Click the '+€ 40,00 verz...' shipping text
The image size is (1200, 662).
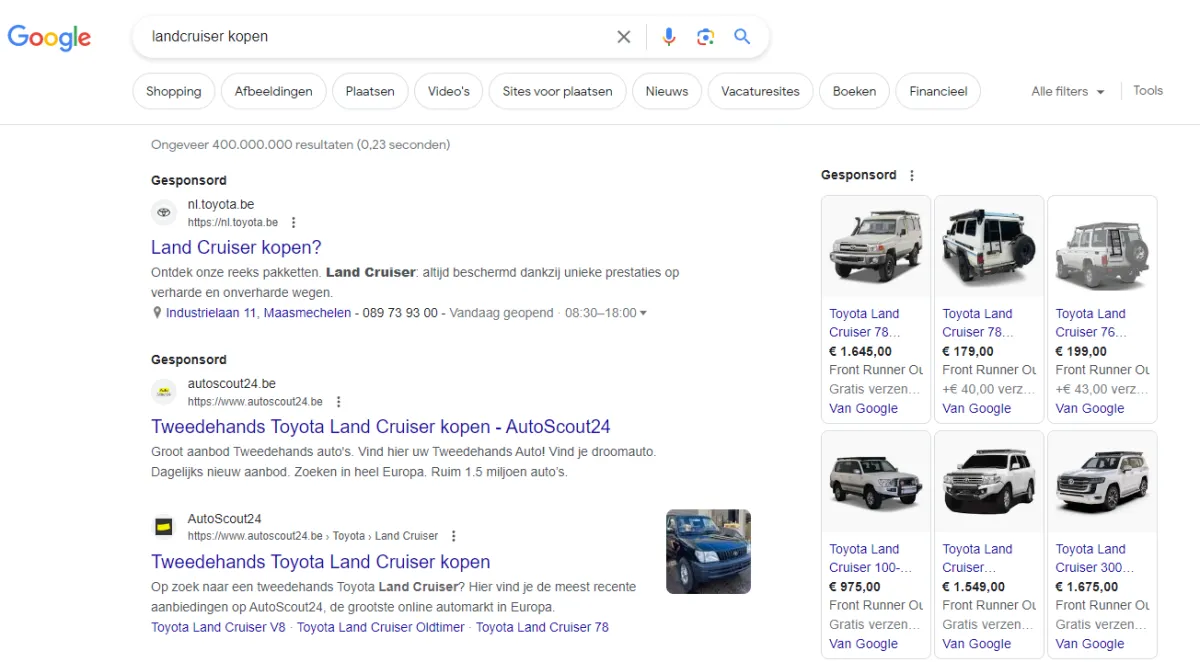pos(989,389)
